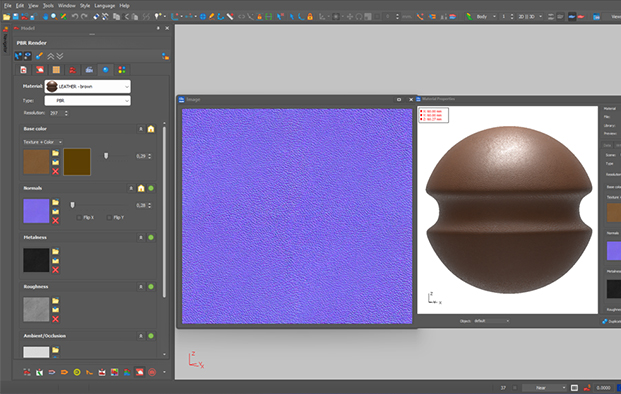Switch to the orange grid texture tab
This screenshot has width=621, height=394.
56,70
